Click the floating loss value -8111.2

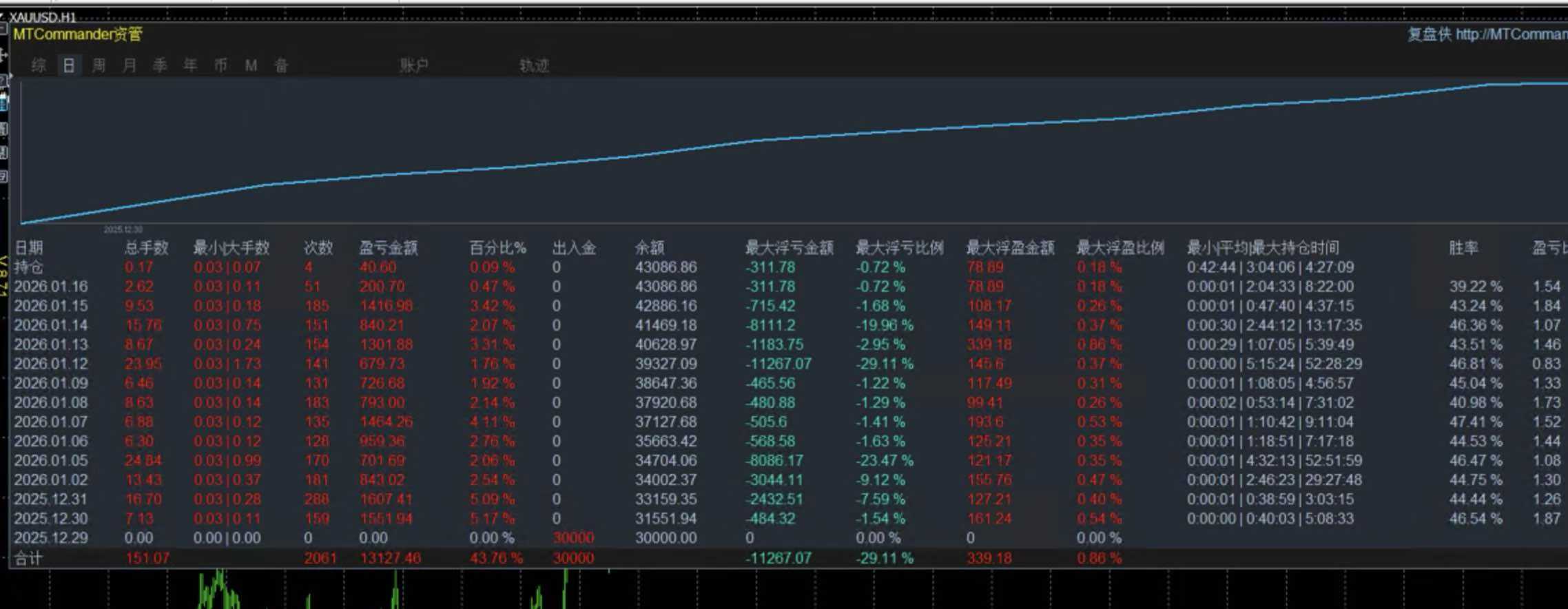[x=770, y=325]
